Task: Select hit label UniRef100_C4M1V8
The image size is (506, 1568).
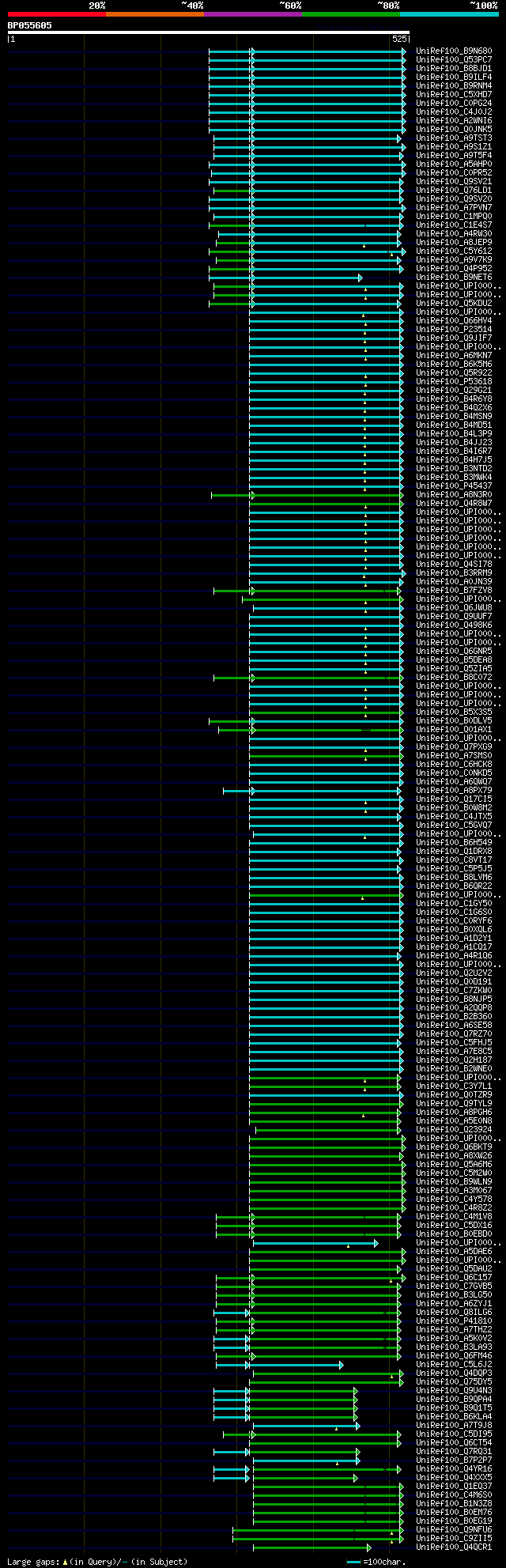Action: tap(454, 1216)
